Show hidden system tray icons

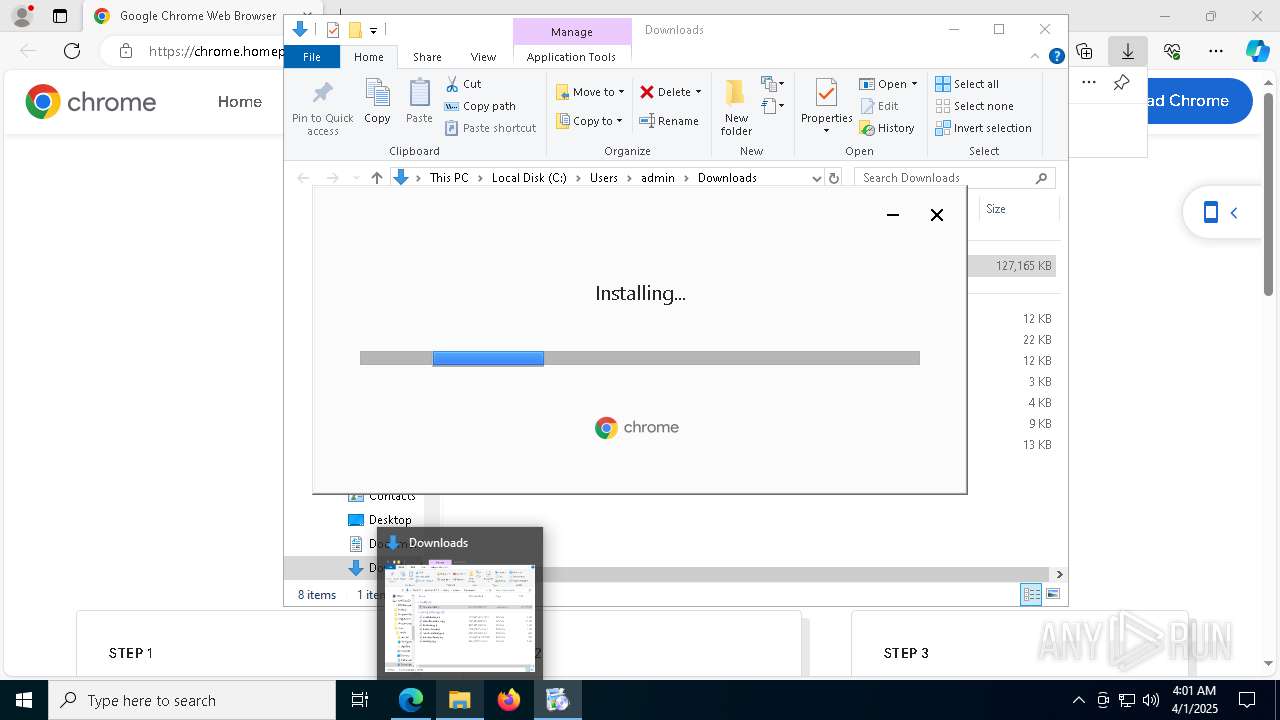point(1078,700)
